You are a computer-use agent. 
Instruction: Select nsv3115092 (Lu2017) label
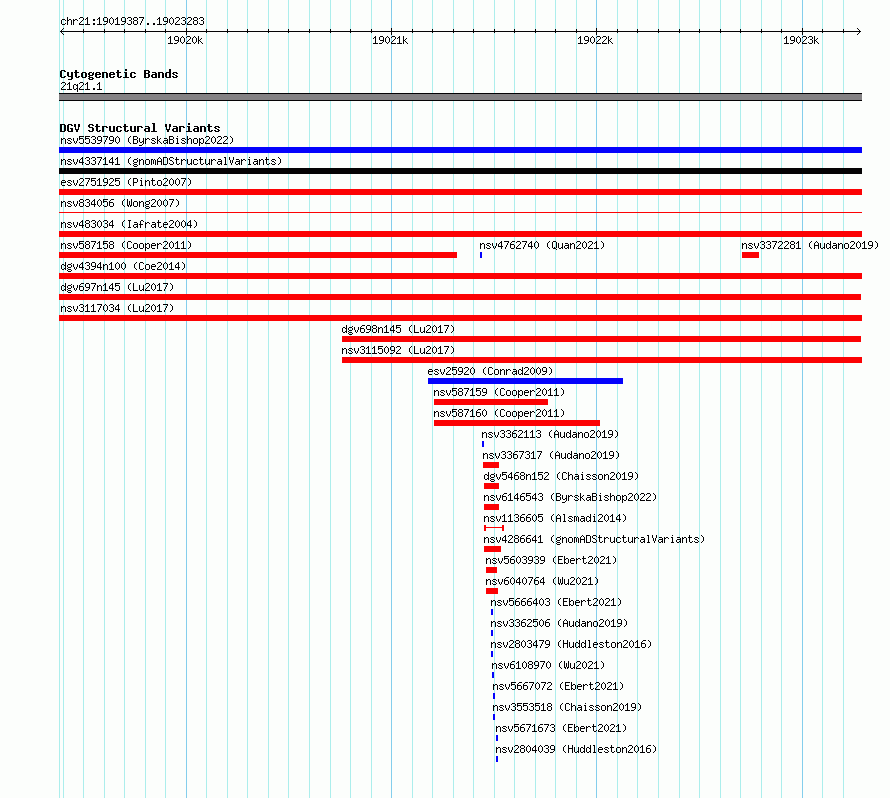[398, 350]
